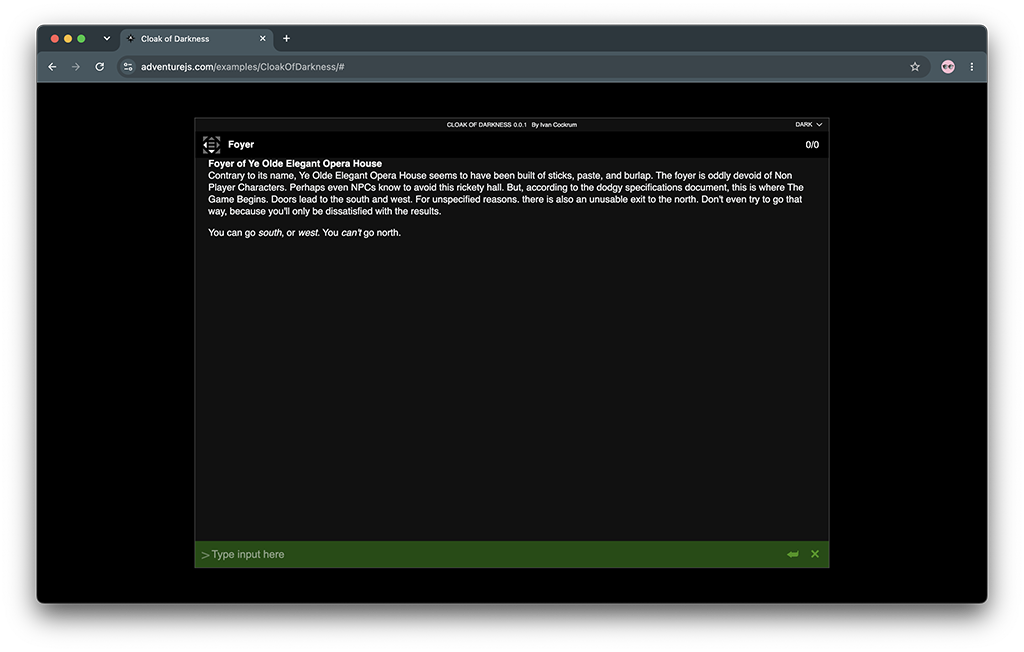This screenshot has height=652, width=1024.
Task: Bookmark this page with the star icon
Action: coord(914,67)
